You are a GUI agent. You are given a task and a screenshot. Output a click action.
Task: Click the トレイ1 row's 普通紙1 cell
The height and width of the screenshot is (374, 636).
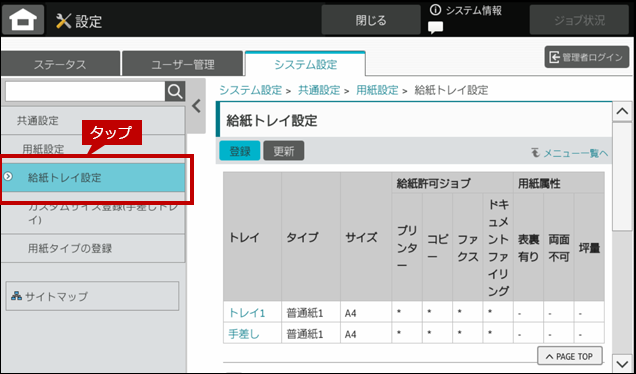click(x=311, y=313)
